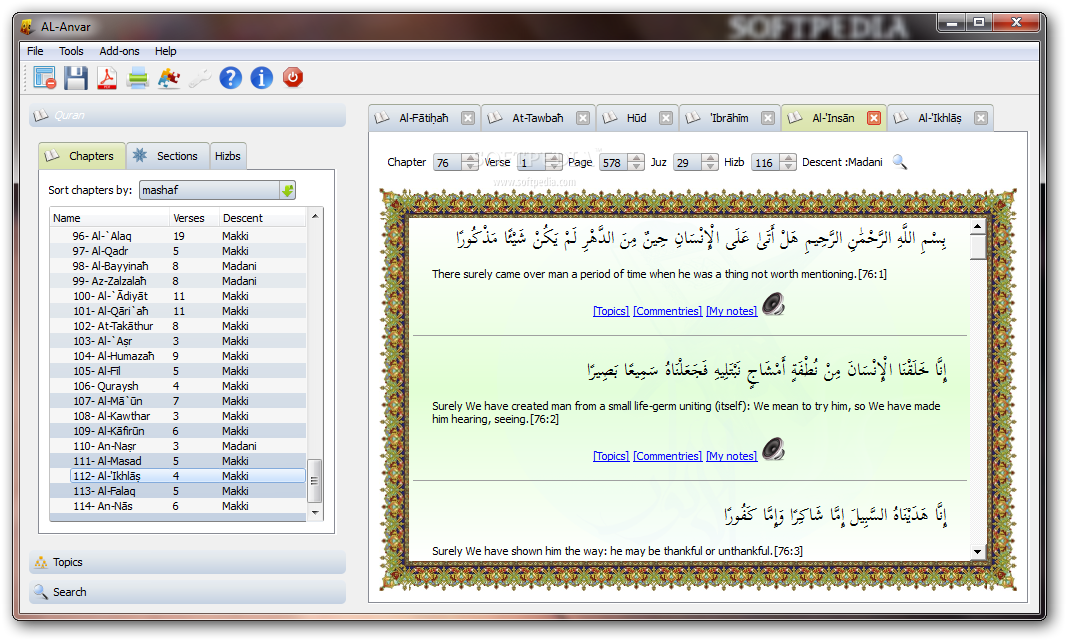The width and height of the screenshot is (1067, 641).
Task: Open the Help menu
Action: click(x=165, y=51)
